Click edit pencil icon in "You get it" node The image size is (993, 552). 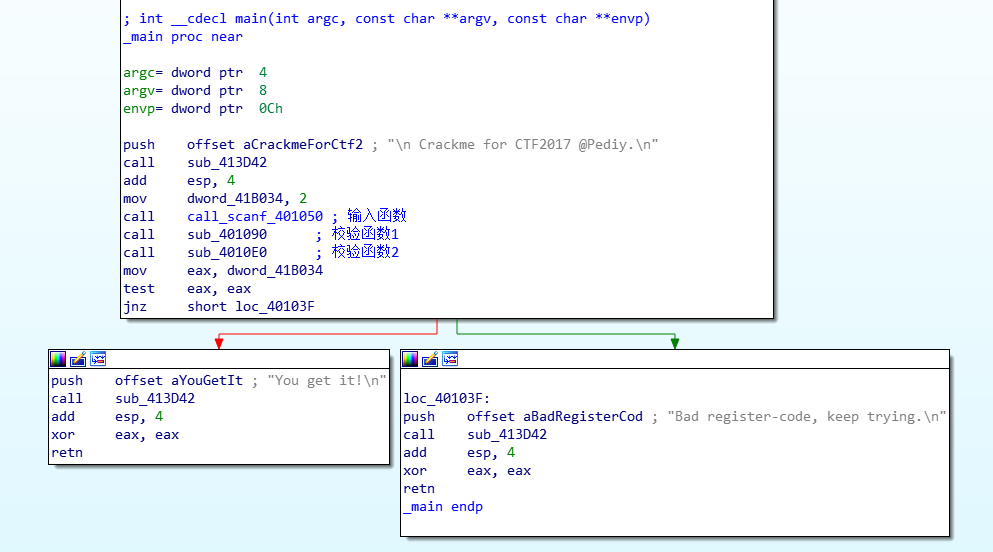pyautogui.click(x=78, y=360)
